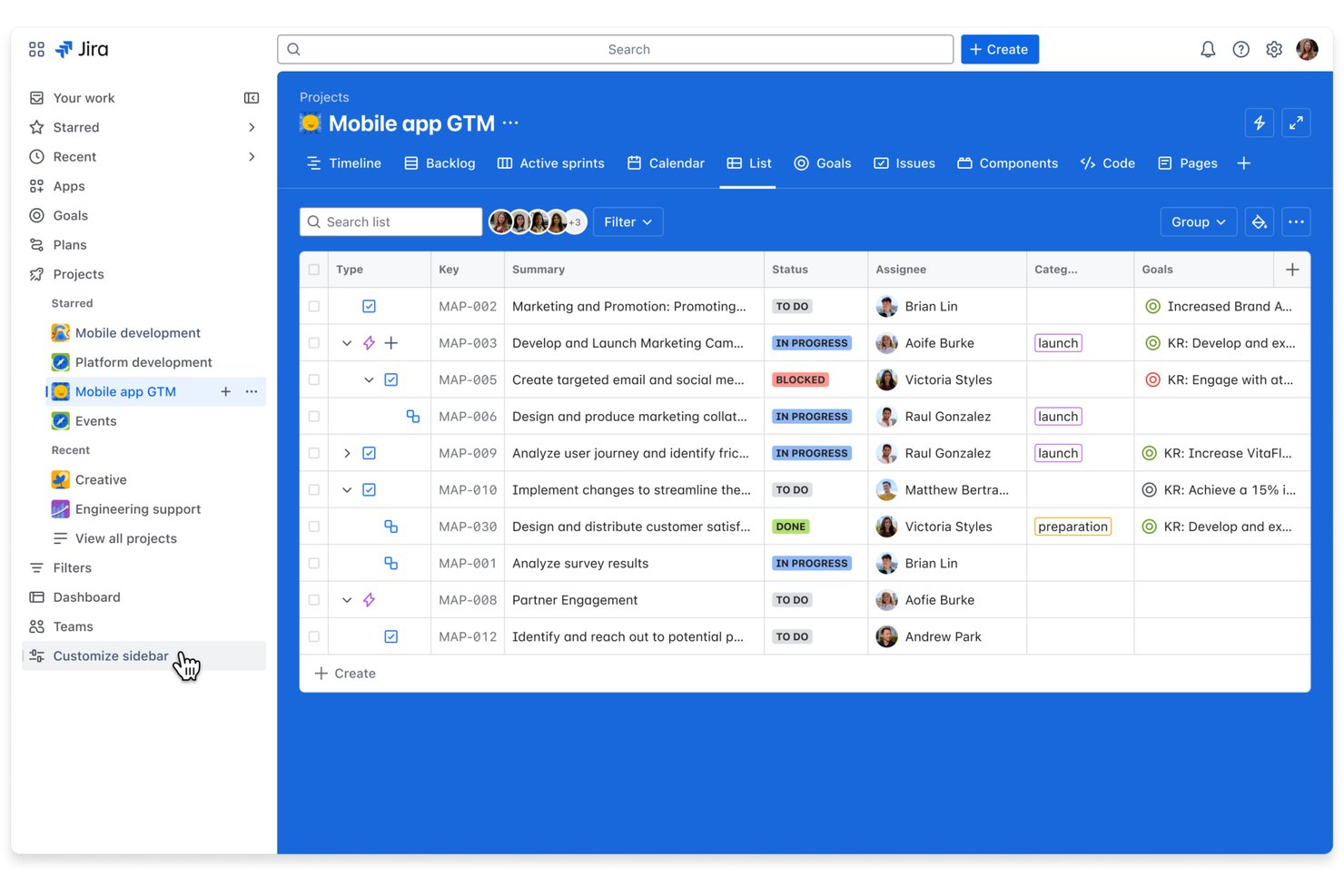
Task: Enter full screen with the expand arrows icon
Action: pyautogui.click(x=1296, y=123)
